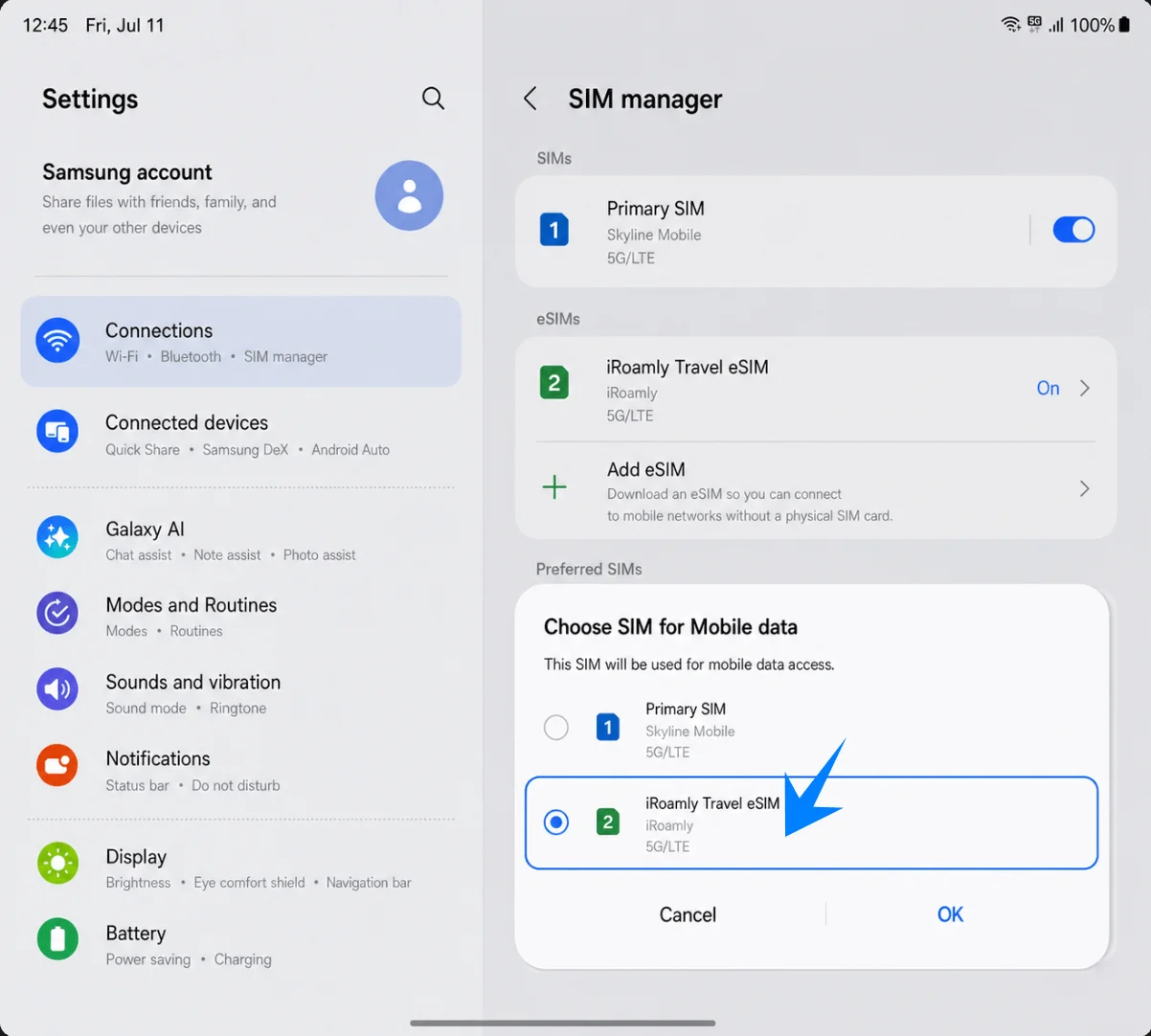Open Connections settings
The height and width of the screenshot is (1036, 1151).
click(x=240, y=341)
